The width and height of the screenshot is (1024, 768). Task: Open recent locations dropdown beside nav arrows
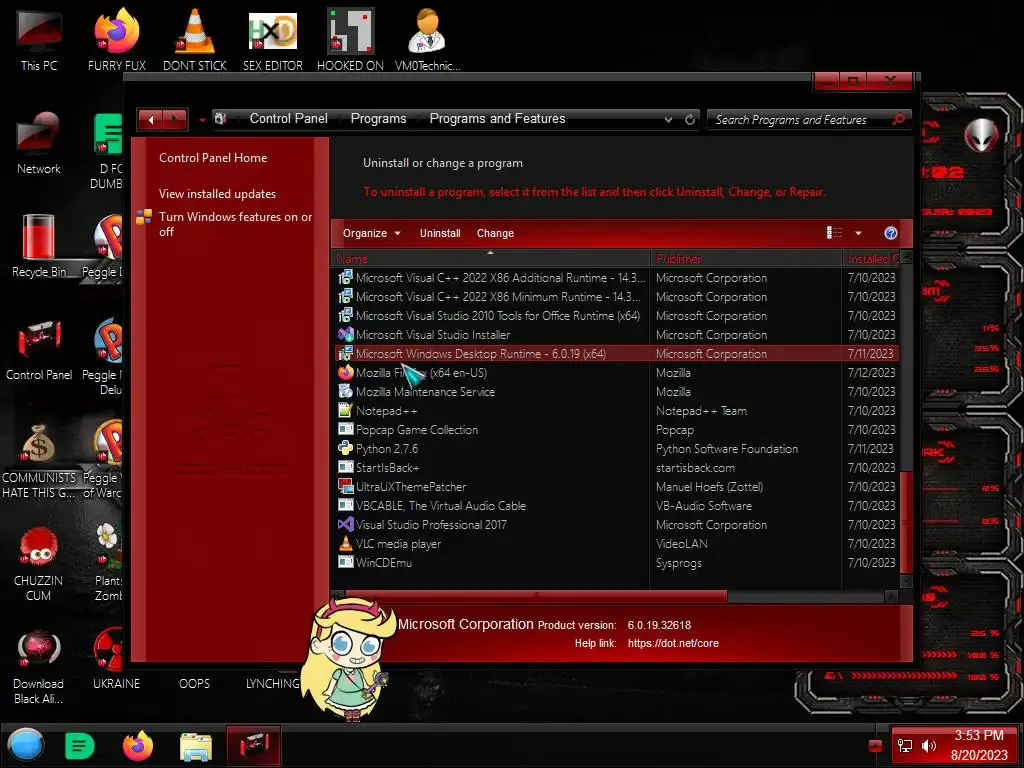[202, 120]
